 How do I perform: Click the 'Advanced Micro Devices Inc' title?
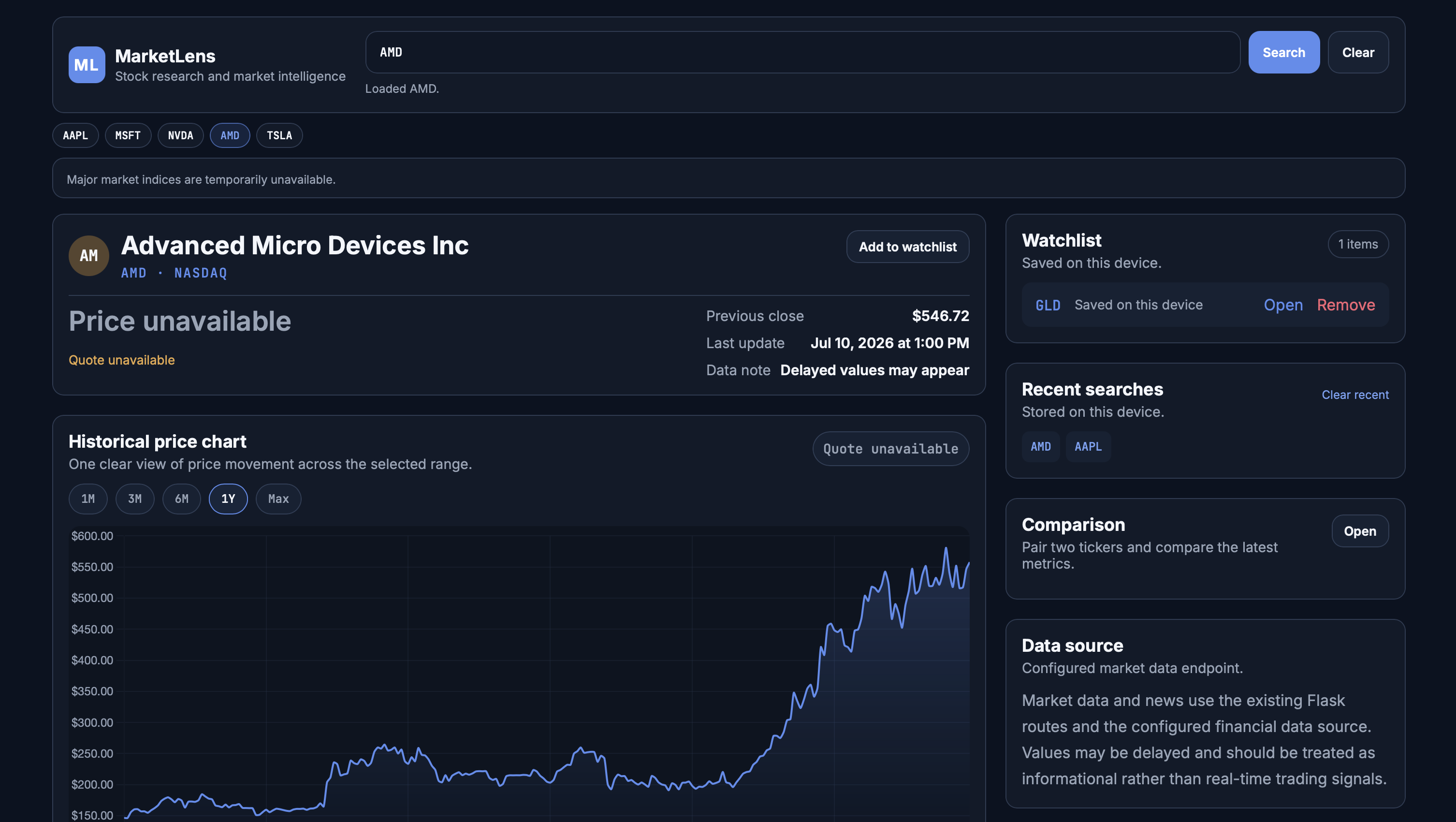coord(294,245)
